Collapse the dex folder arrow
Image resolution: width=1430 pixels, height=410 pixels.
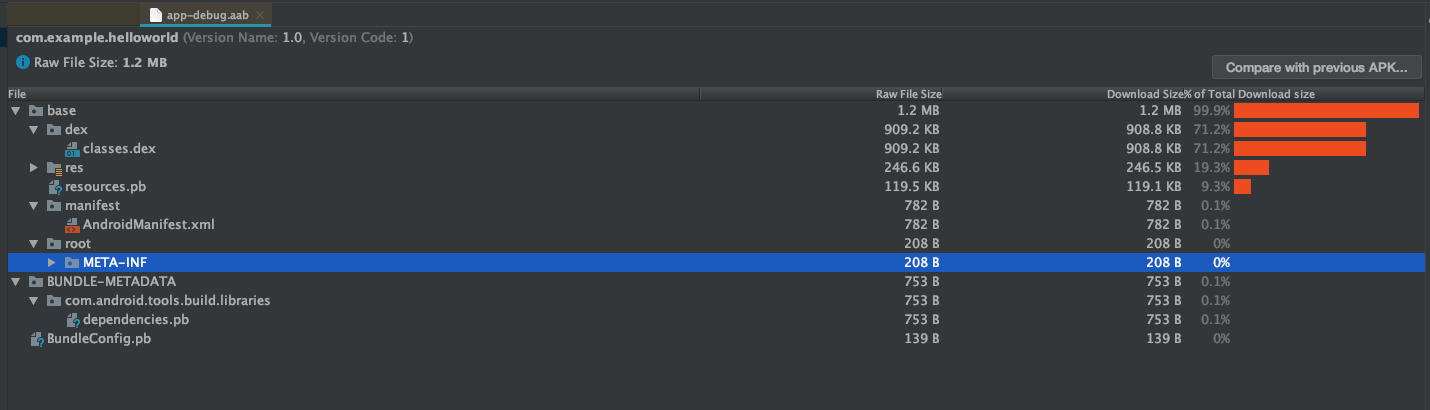34,130
